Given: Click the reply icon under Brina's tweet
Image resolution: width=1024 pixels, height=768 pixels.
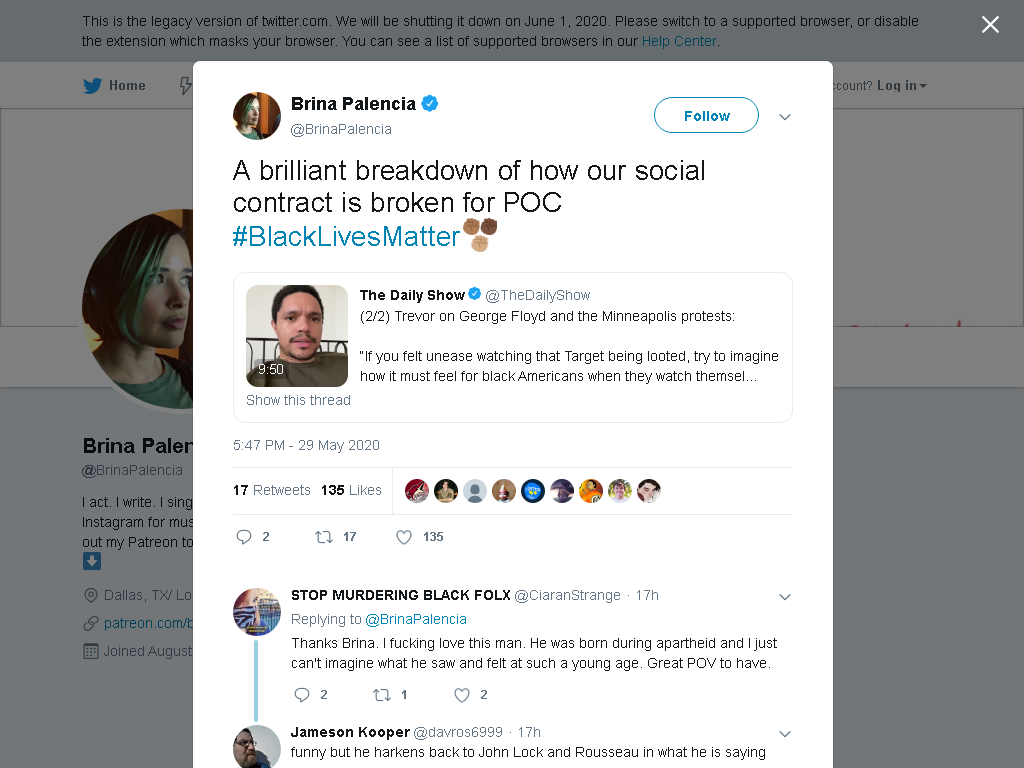Looking at the screenshot, I should pos(244,537).
